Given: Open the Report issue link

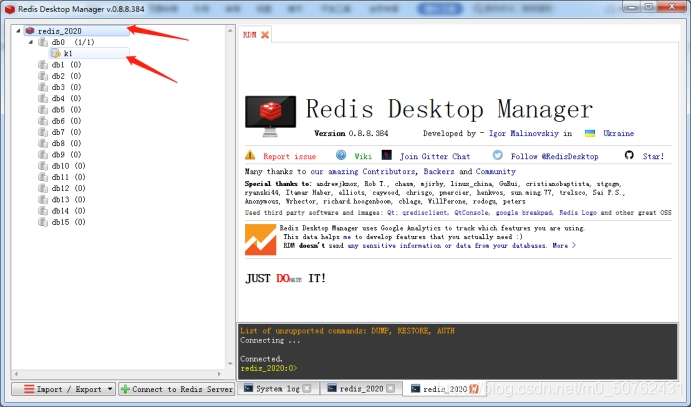Looking at the screenshot, I should pos(290,156).
